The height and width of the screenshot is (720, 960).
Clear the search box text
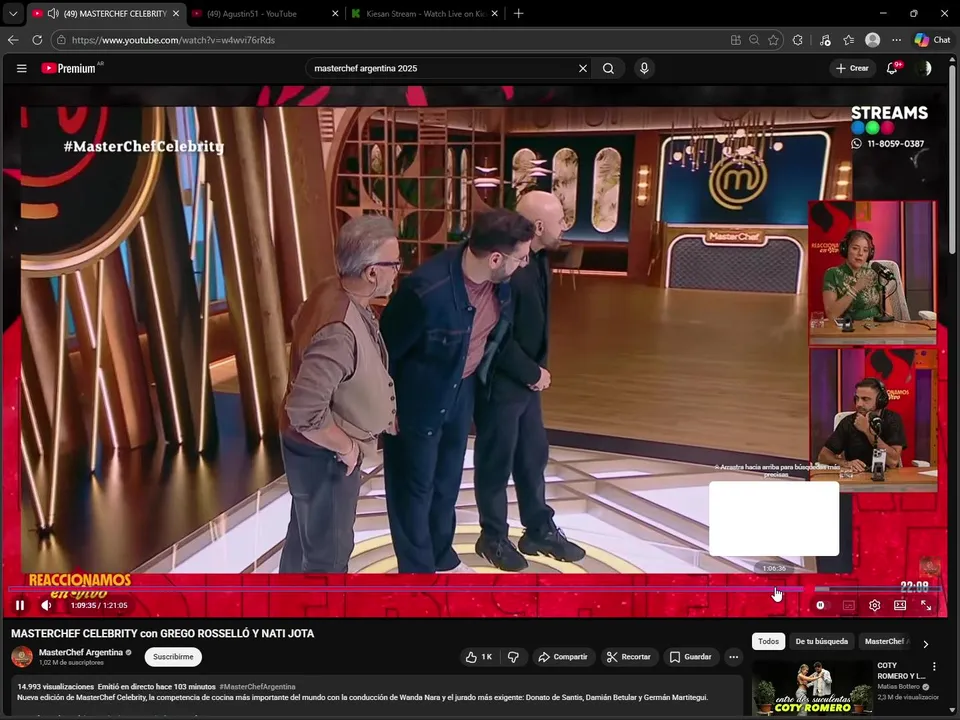(583, 68)
